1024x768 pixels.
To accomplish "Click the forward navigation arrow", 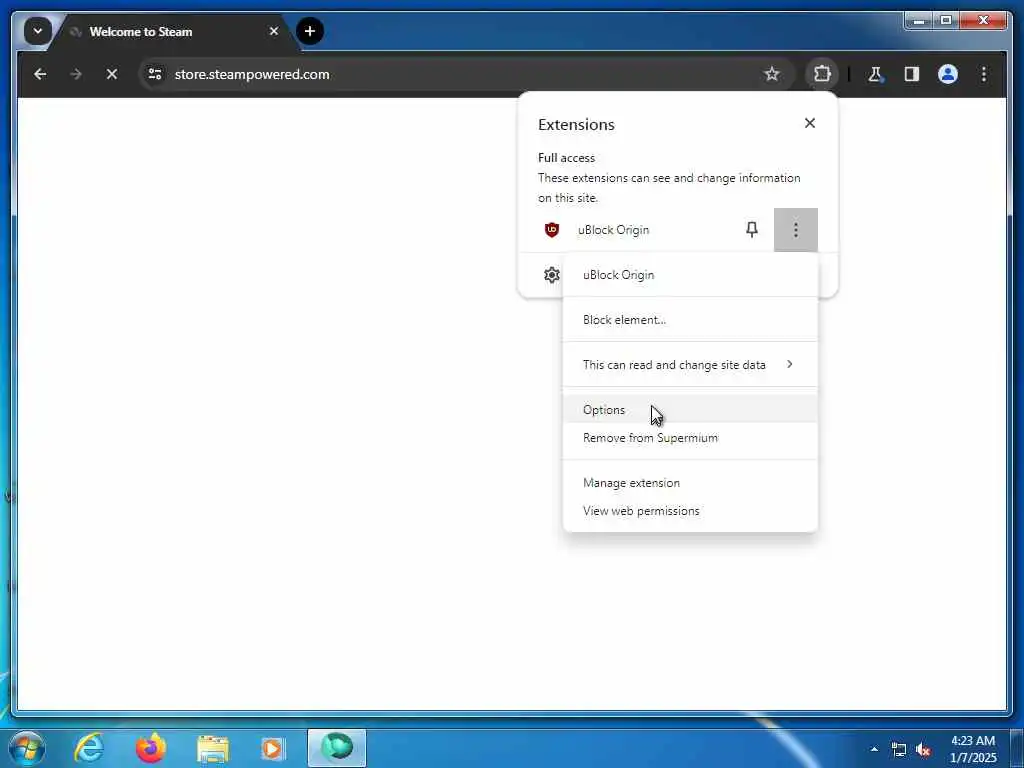I will 76,74.
